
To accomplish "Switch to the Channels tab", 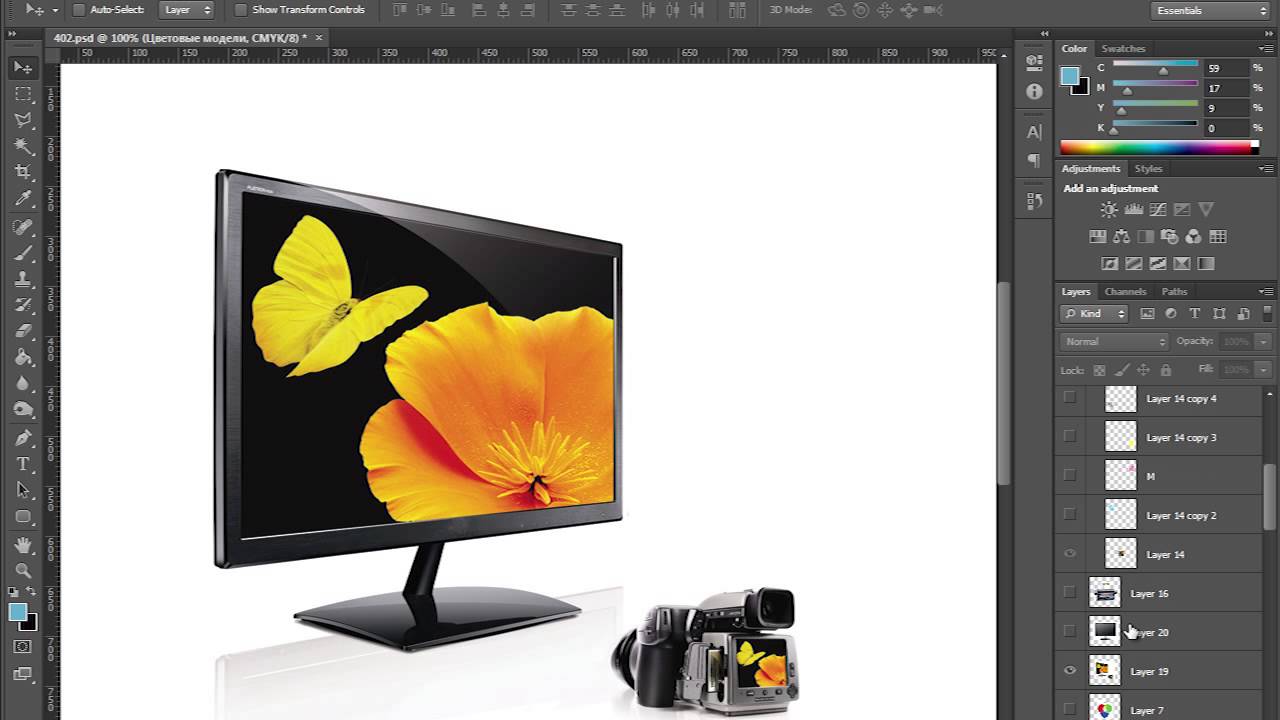I will coord(1125,291).
